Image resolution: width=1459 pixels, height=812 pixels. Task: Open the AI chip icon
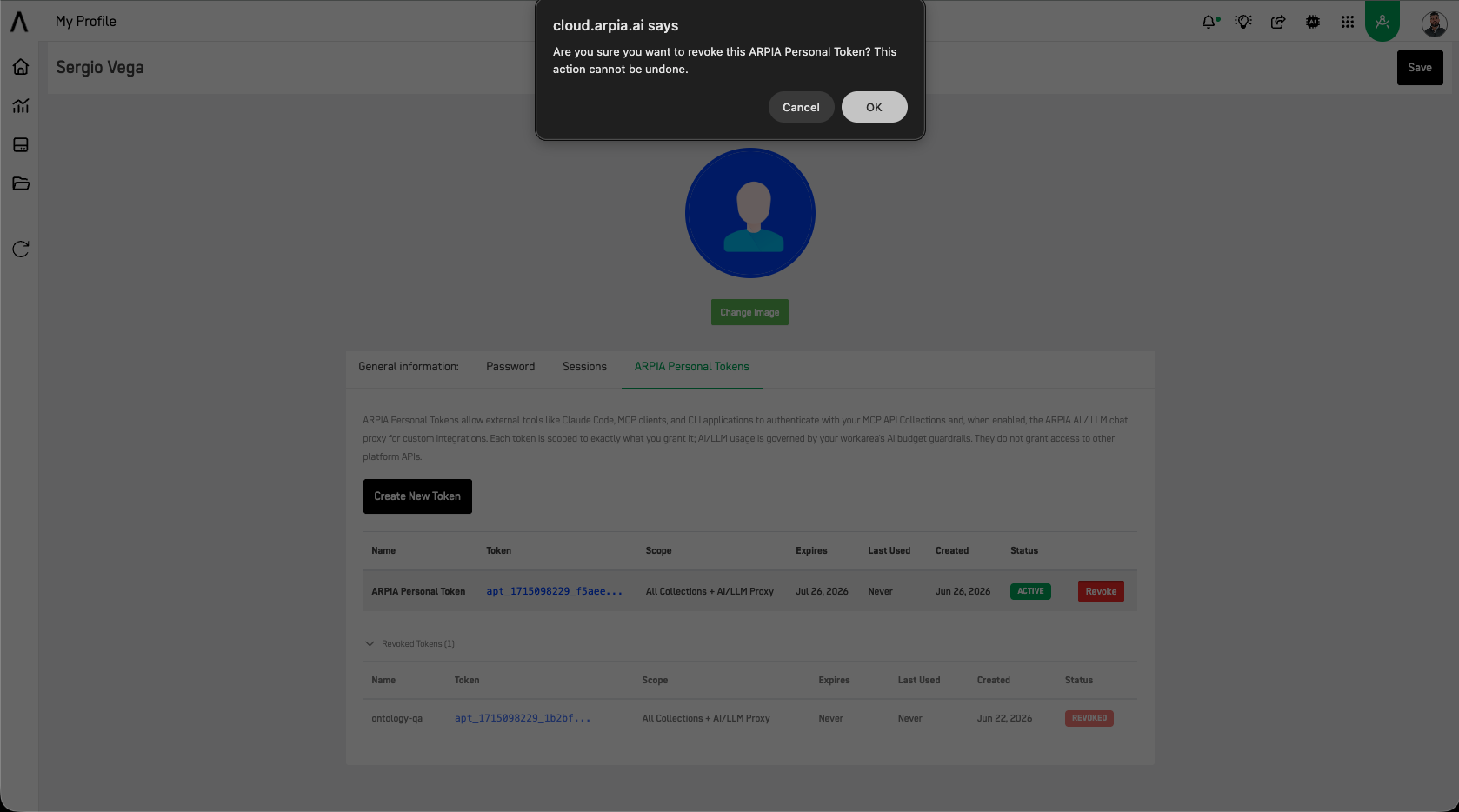click(1313, 22)
